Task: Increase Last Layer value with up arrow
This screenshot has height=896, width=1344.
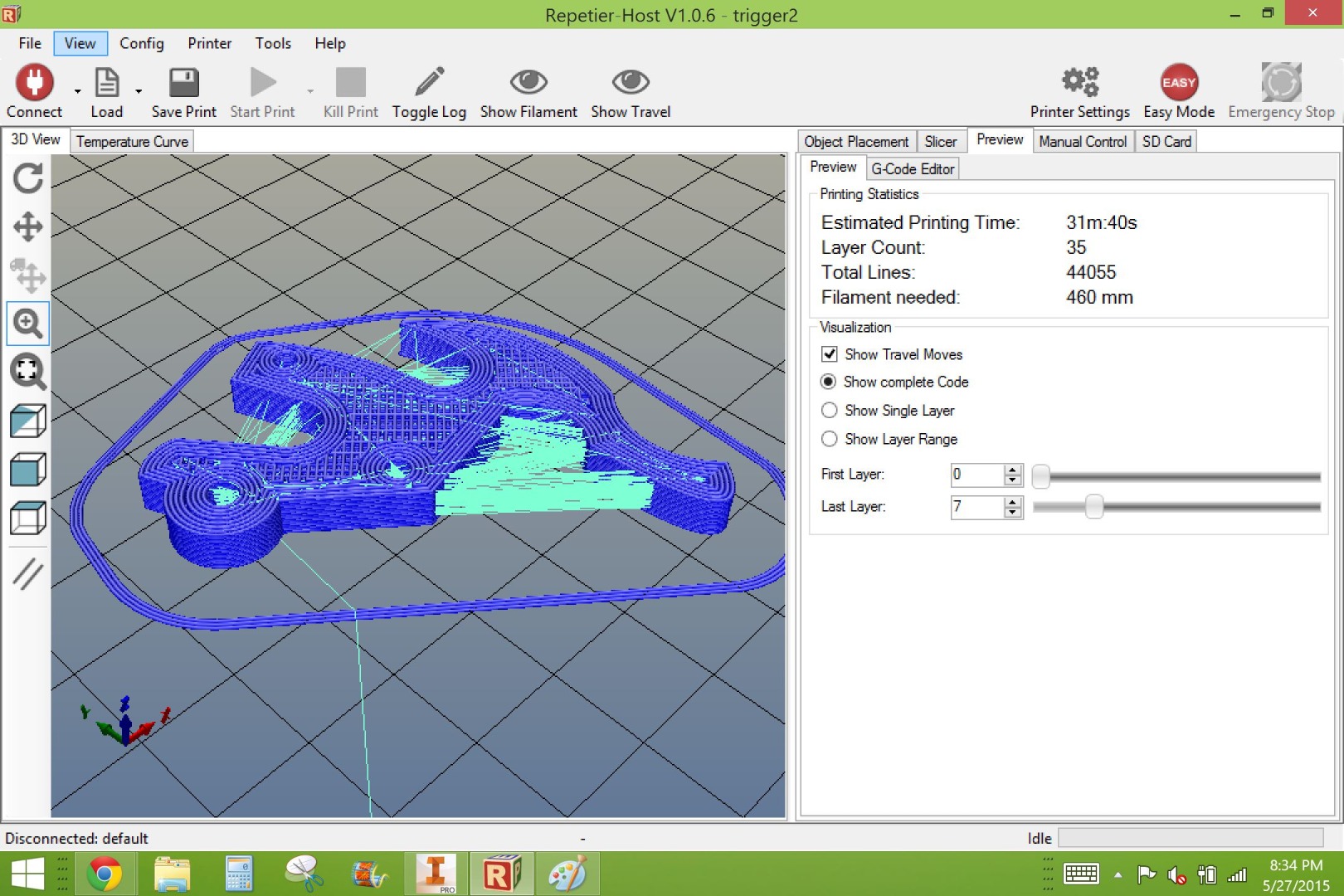Action: click(1012, 502)
